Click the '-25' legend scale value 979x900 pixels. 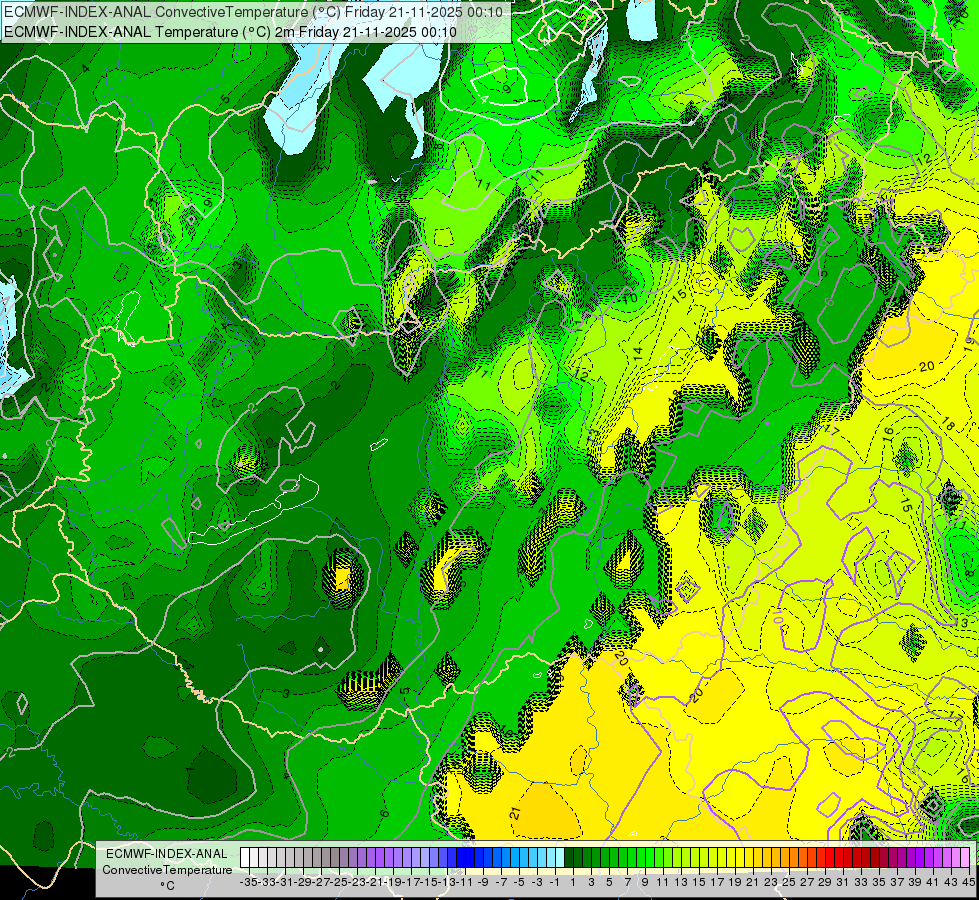pos(339,882)
